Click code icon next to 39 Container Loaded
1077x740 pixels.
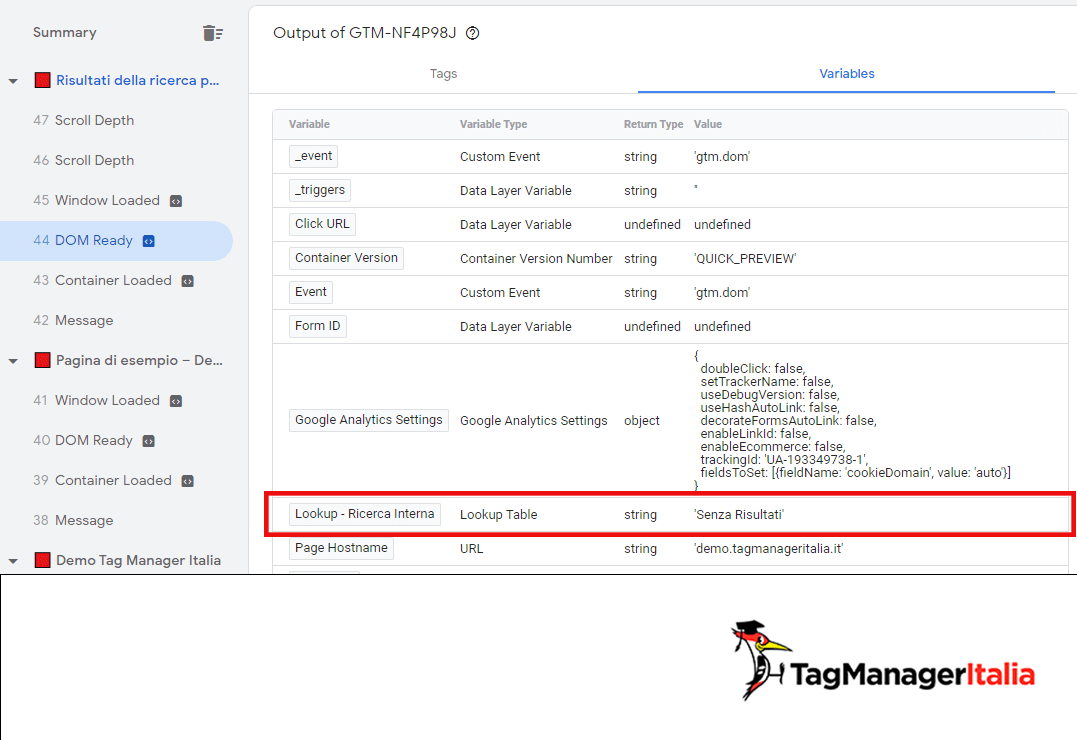pos(187,481)
